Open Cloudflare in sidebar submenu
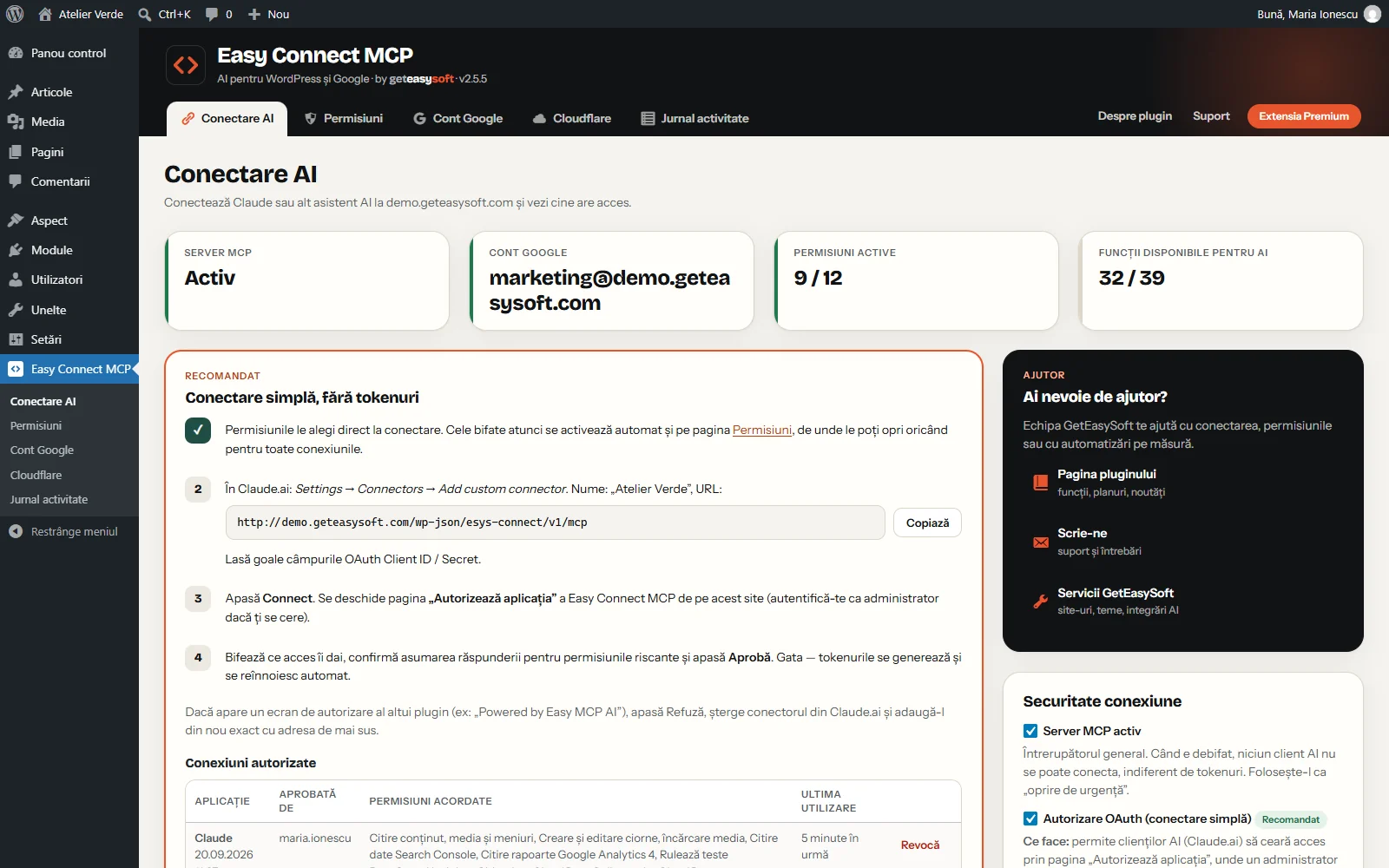 pyautogui.click(x=36, y=475)
